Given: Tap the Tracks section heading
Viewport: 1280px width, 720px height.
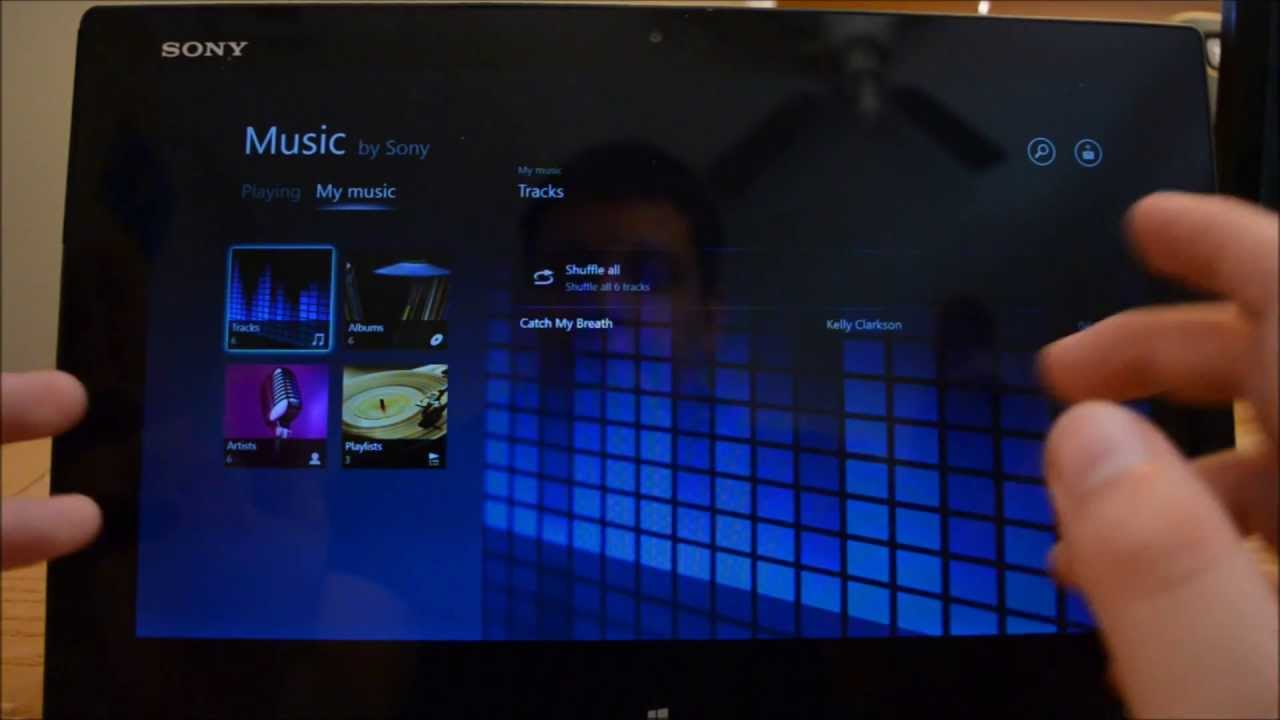Looking at the screenshot, I should tap(540, 191).
